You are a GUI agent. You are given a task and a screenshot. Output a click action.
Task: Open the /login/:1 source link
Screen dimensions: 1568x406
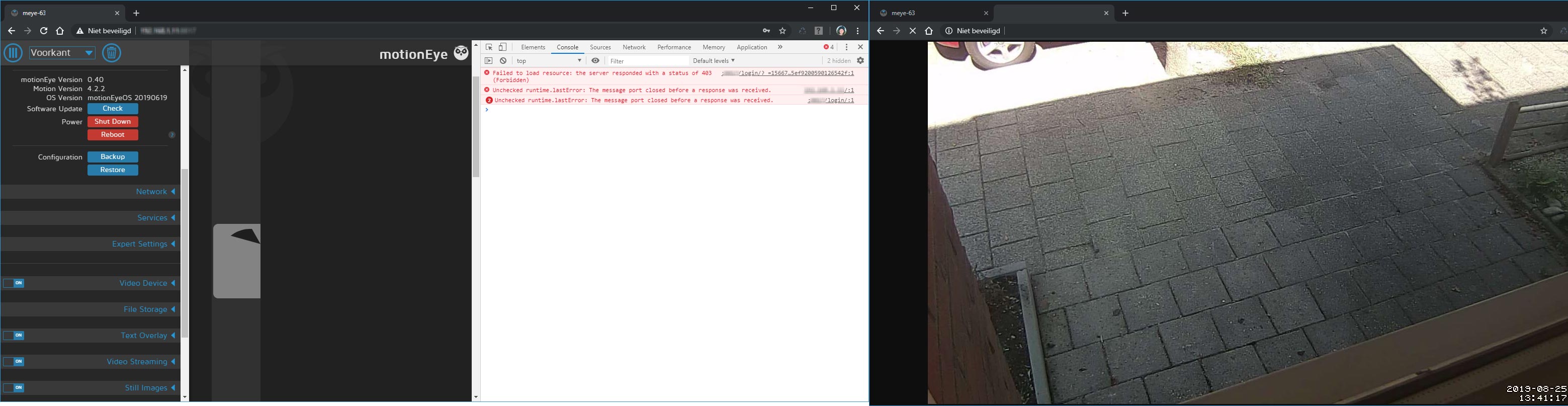tap(831, 101)
